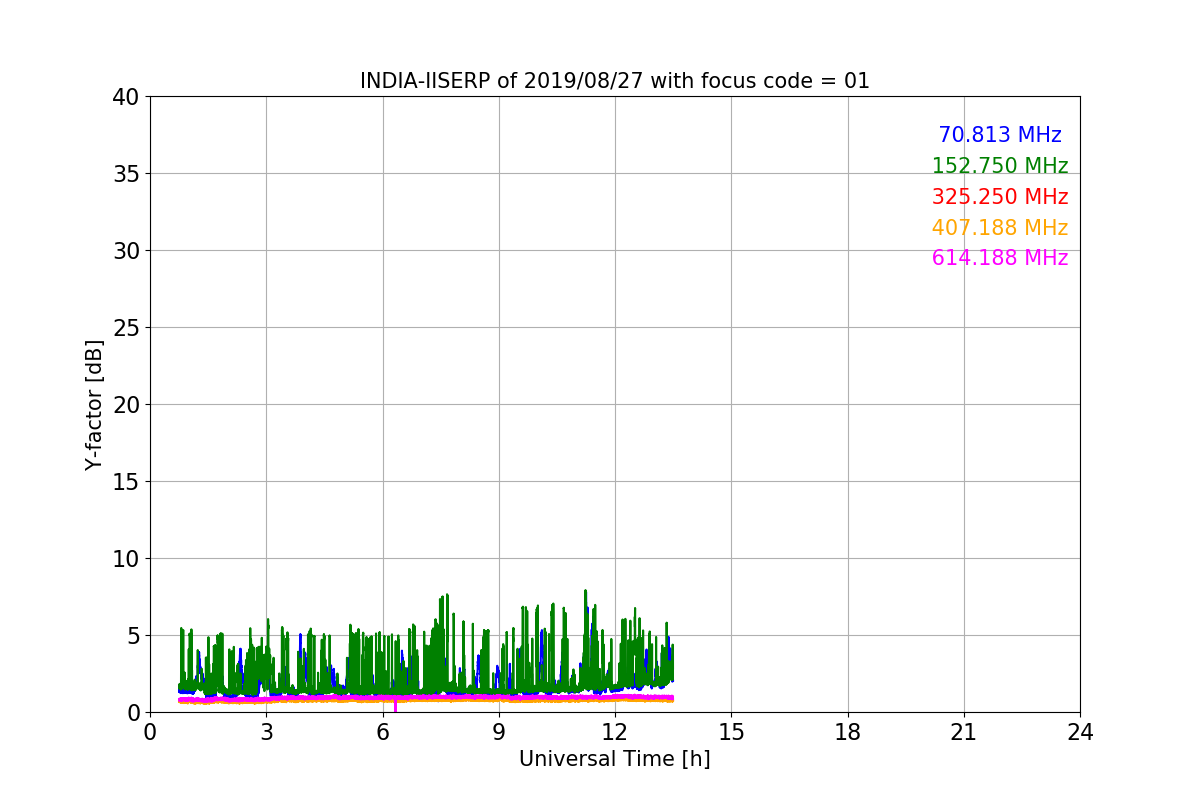Click the 'Y-factor [dB]' axis label

coord(94,405)
